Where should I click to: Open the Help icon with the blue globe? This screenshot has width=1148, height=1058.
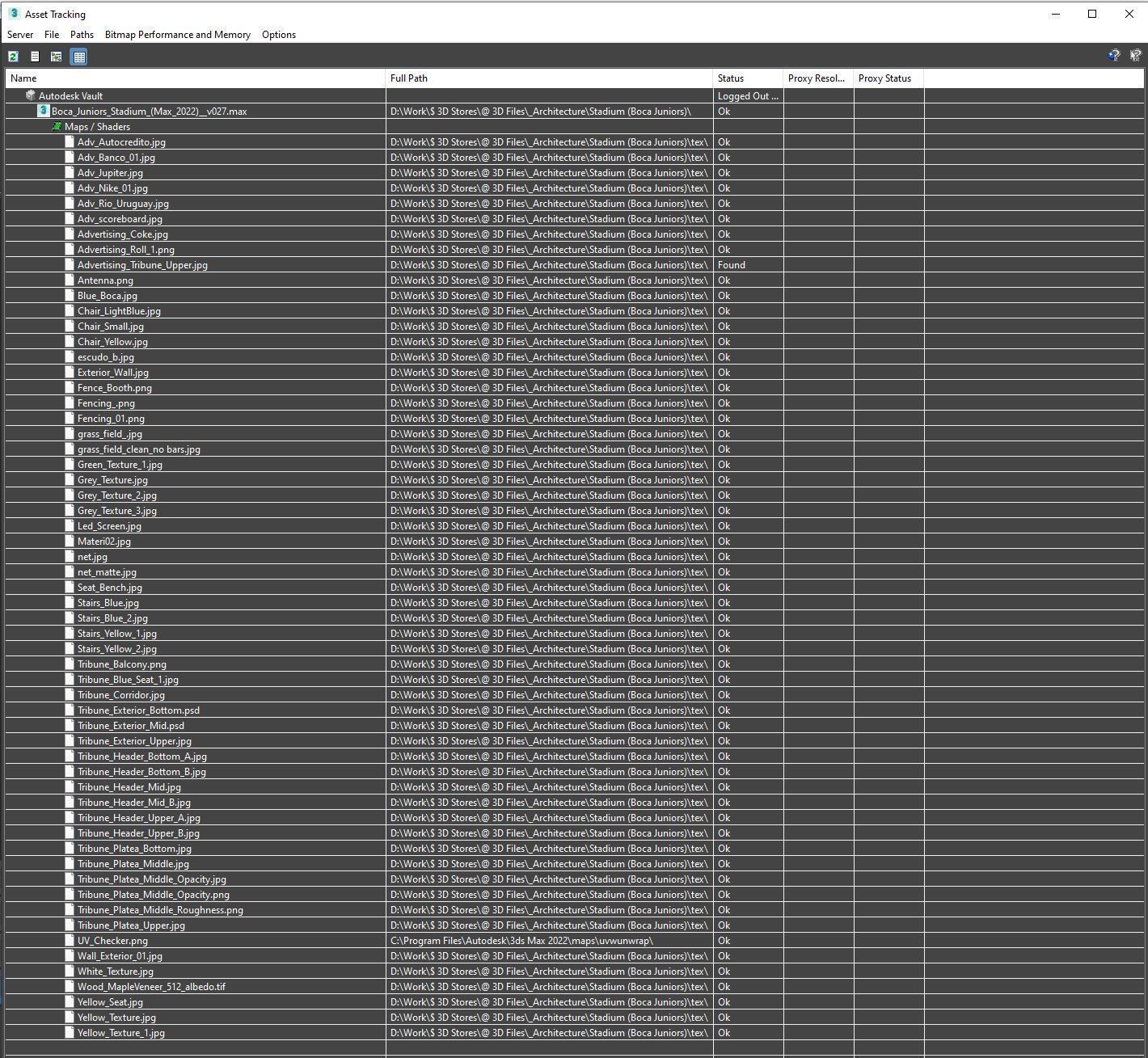pyautogui.click(x=1114, y=55)
